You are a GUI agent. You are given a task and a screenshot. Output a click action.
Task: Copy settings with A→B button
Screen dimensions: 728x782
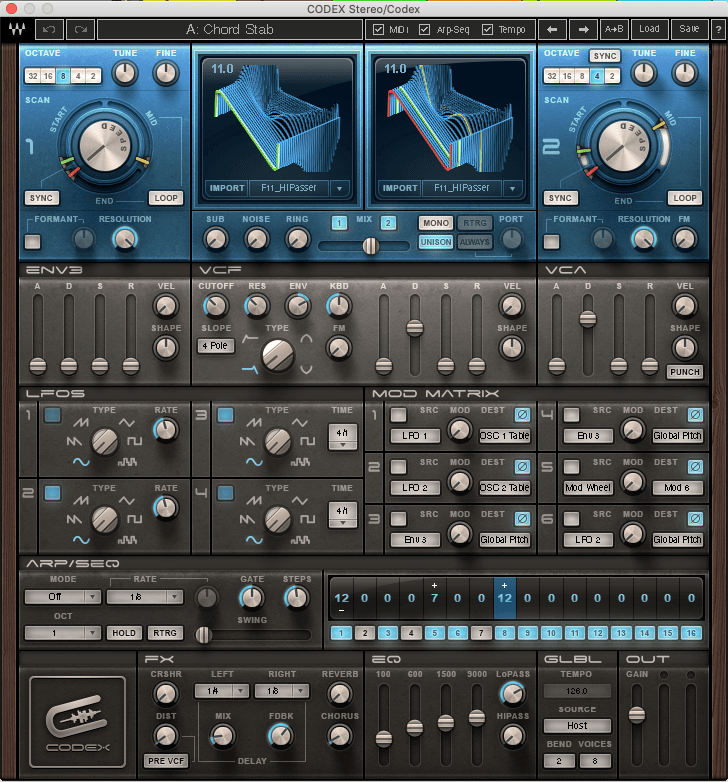(614, 29)
